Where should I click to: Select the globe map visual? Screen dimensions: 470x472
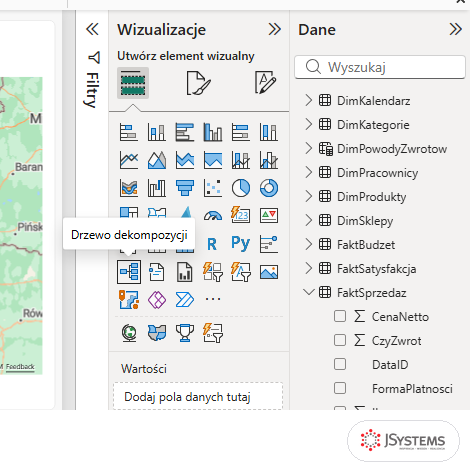(x=129, y=333)
